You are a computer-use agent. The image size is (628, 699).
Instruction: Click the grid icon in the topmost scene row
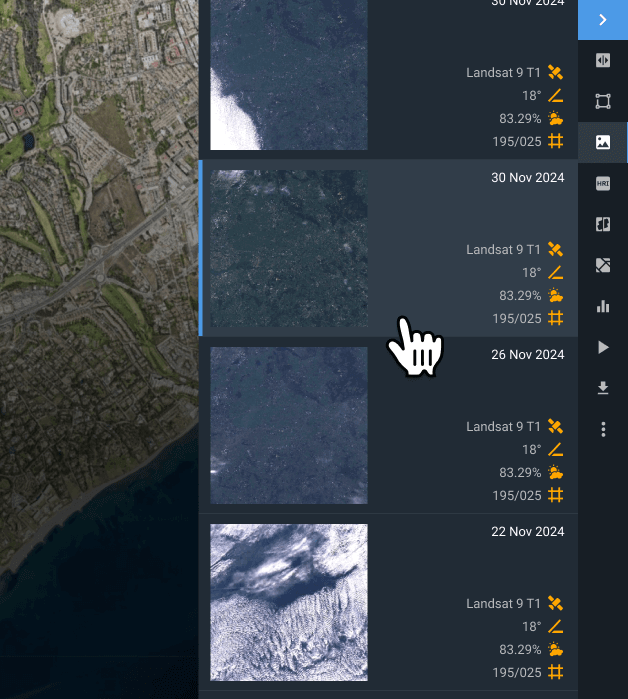pos(555,141)
